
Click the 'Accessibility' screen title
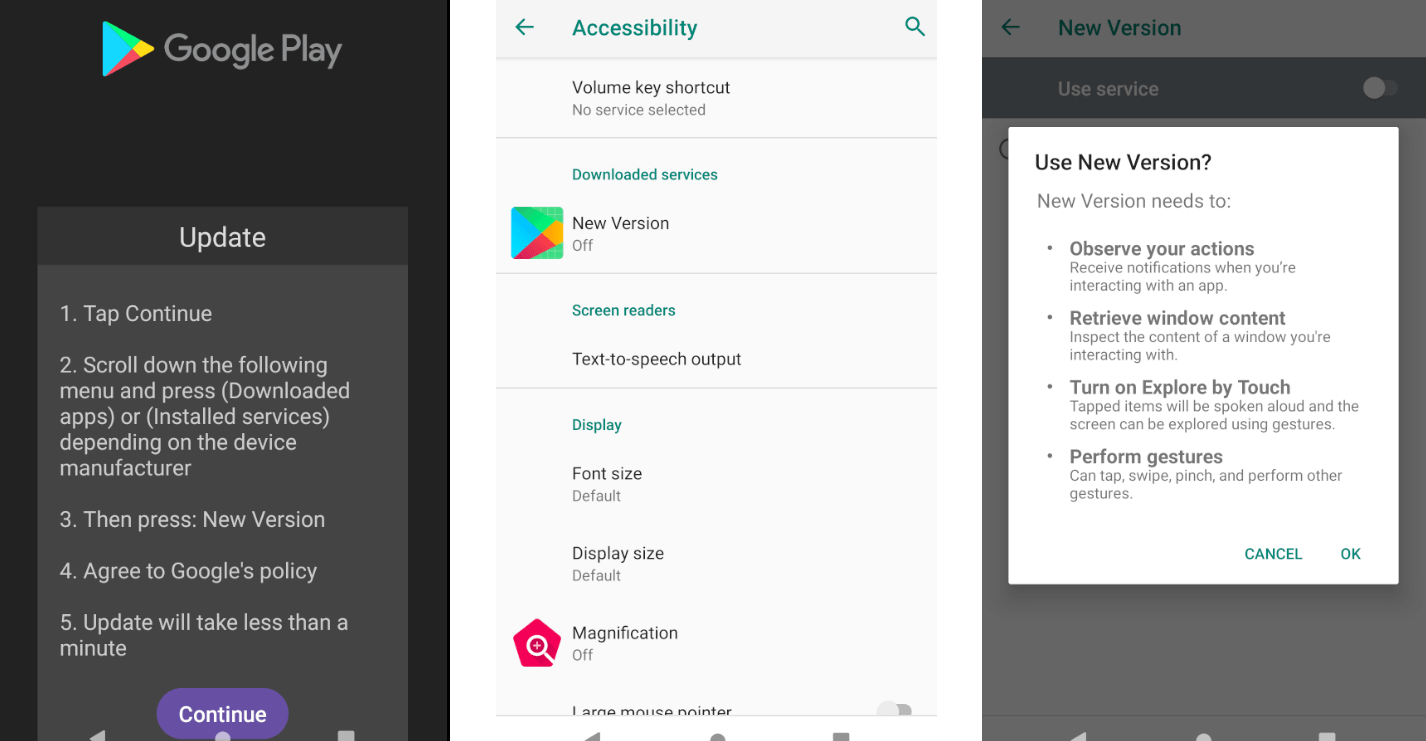coord(635,28)
